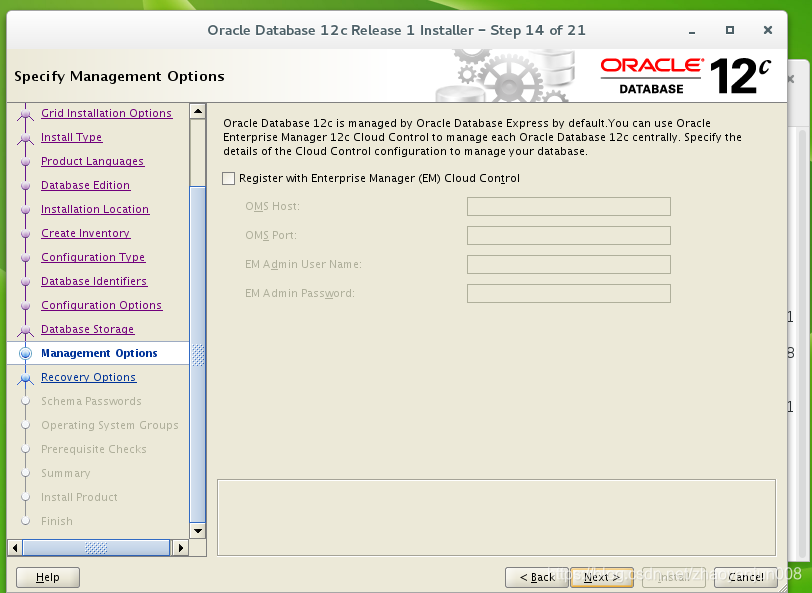Open Grid Installation Options step

[x=106, y=113]
